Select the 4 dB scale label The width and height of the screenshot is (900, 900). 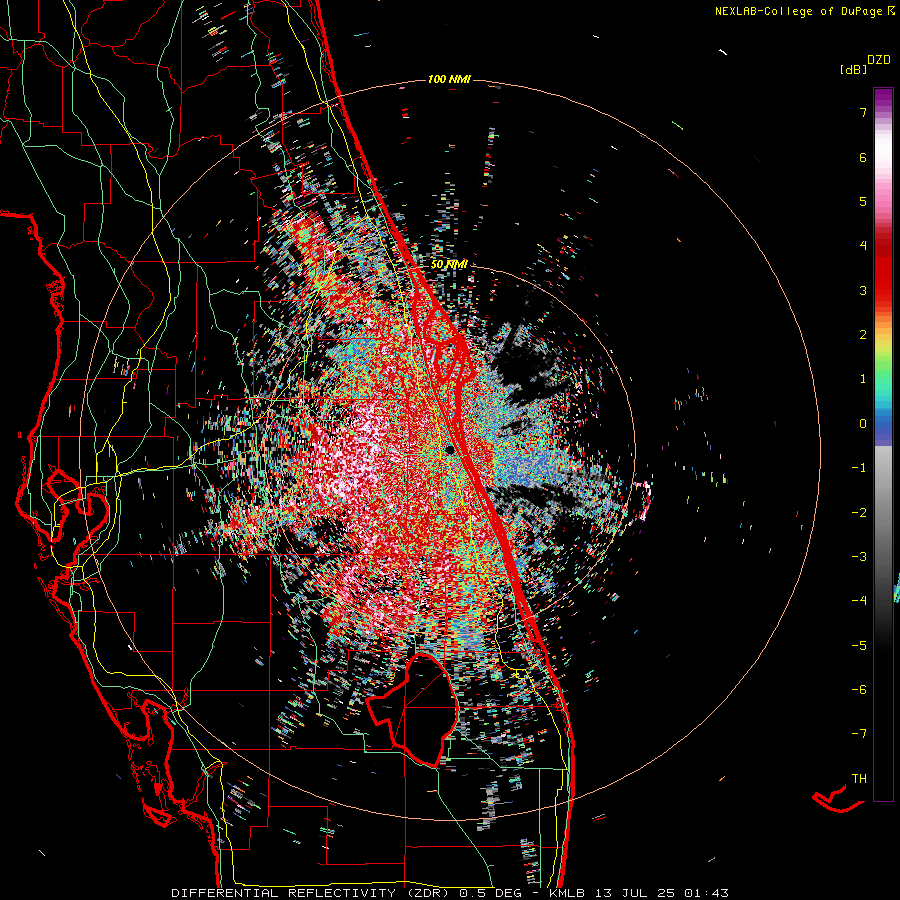point(863,246)
